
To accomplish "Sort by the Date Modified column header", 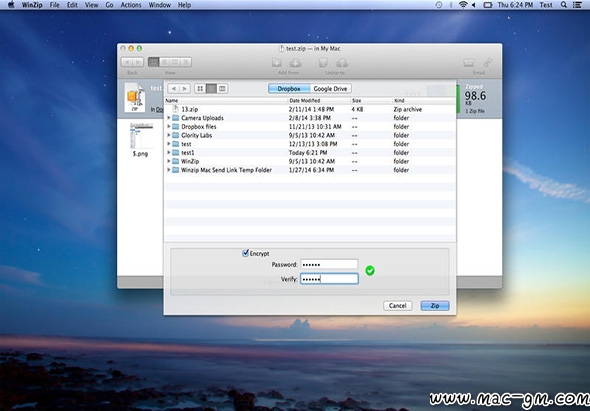I will pos(319,100).
